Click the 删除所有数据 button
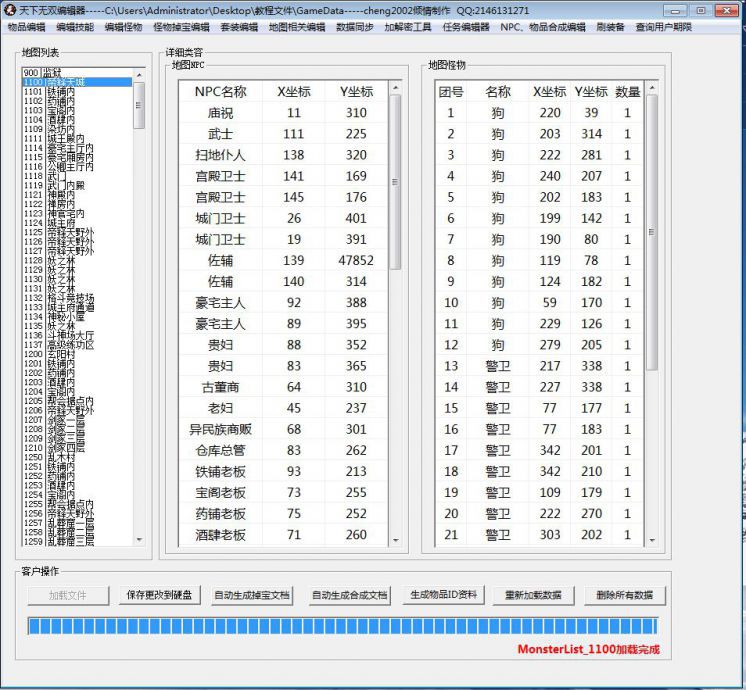 (624, 595)
